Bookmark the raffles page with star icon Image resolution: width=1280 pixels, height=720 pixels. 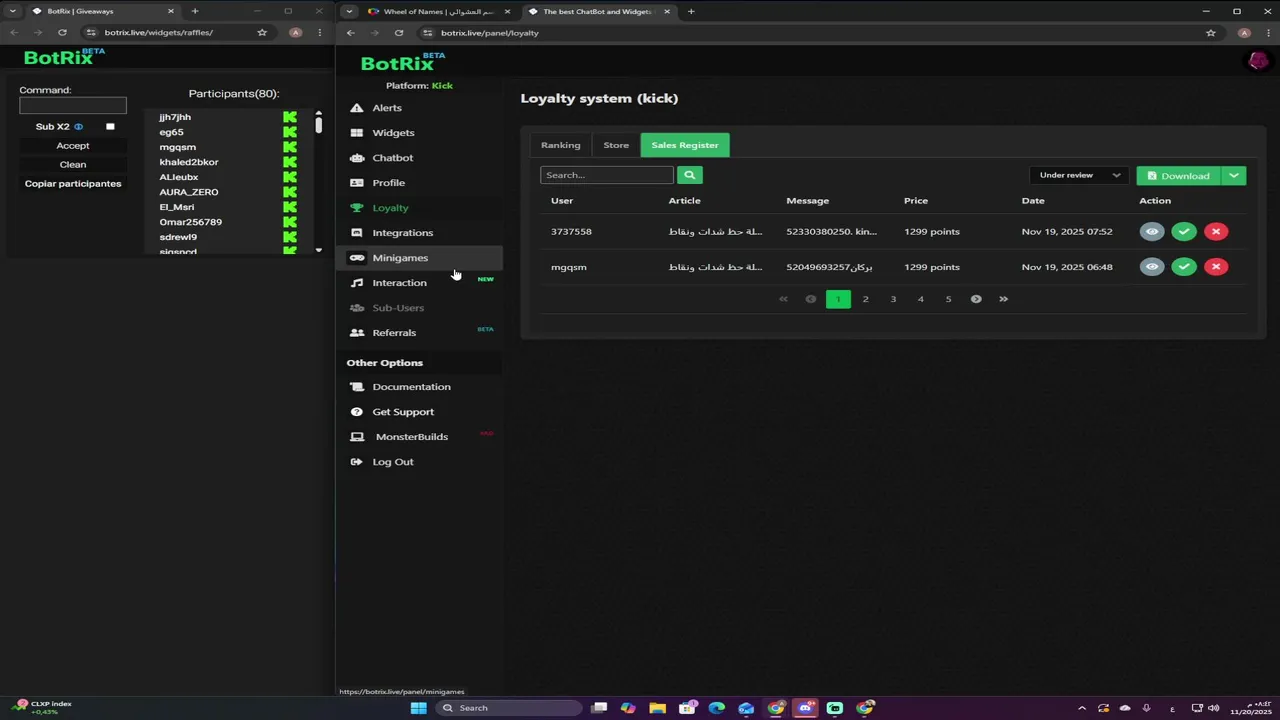[262, 33]
